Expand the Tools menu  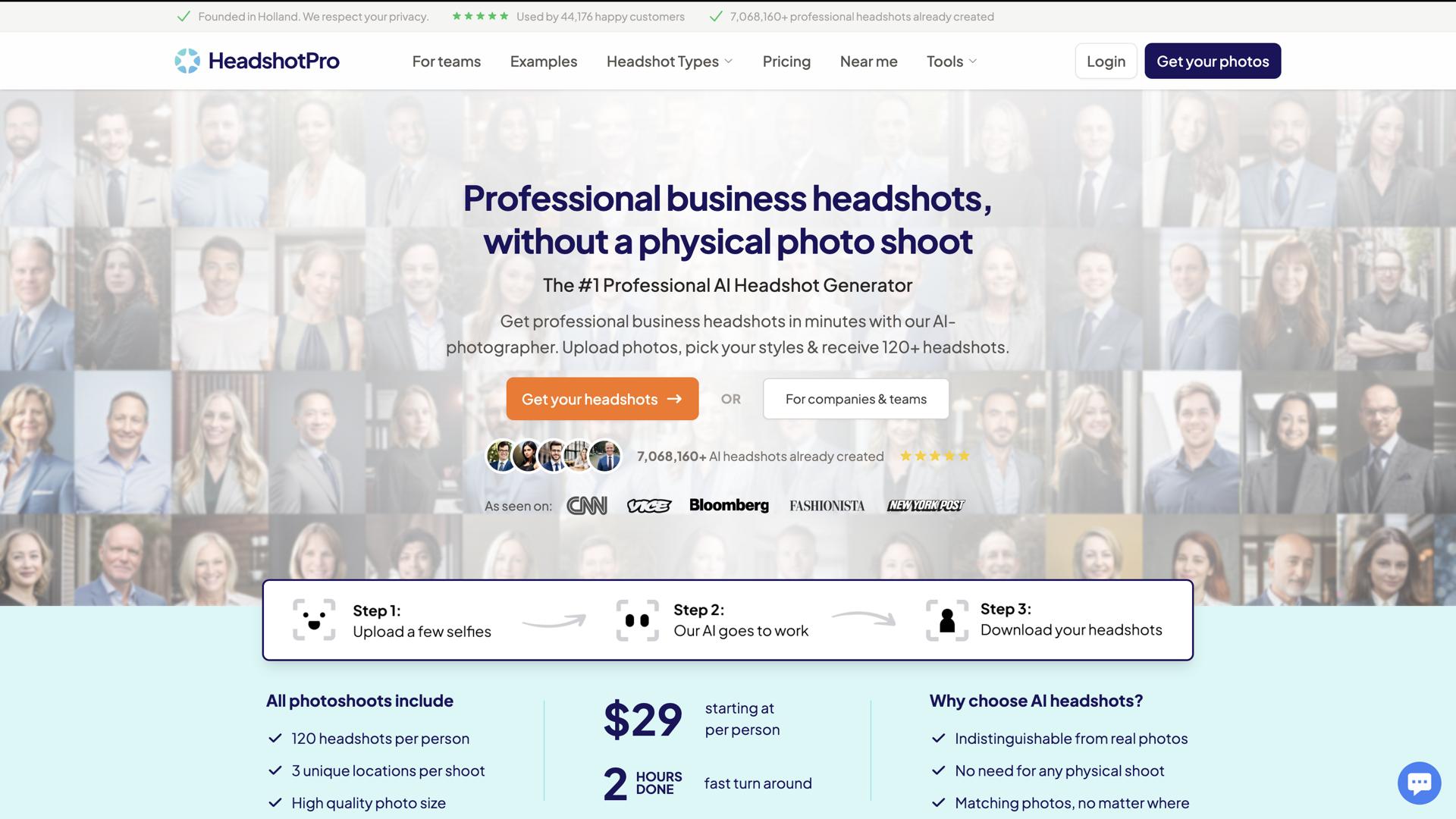pos(950,61)
